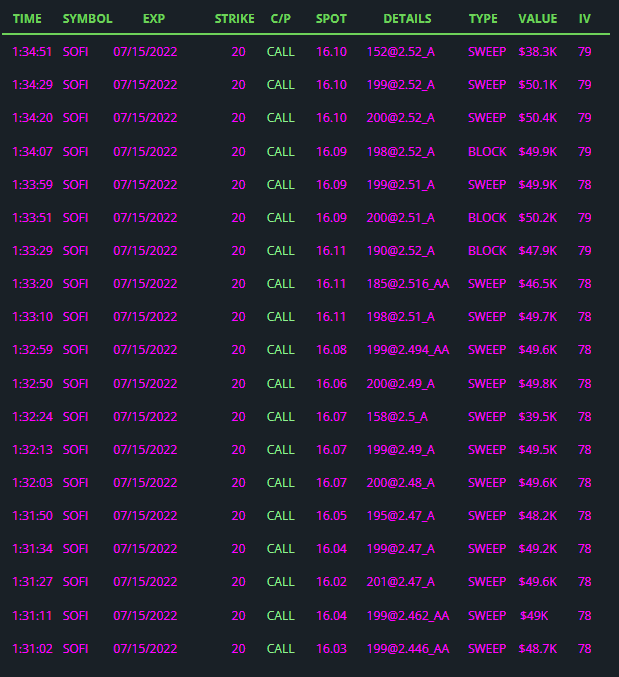Click BLOCK type in the 1:33:29 row

[487, 251]
